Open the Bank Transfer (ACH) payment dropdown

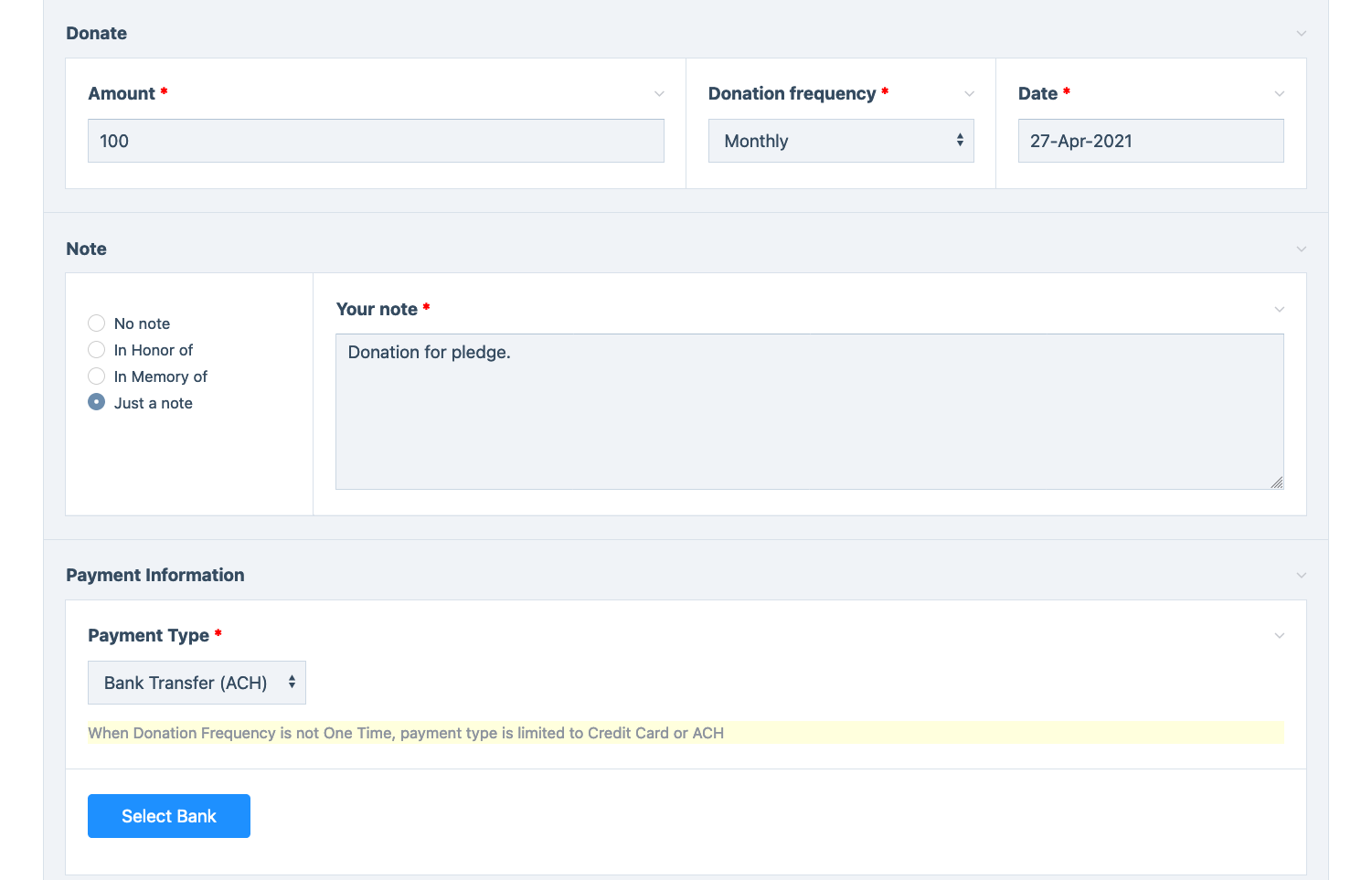(197, 683)
